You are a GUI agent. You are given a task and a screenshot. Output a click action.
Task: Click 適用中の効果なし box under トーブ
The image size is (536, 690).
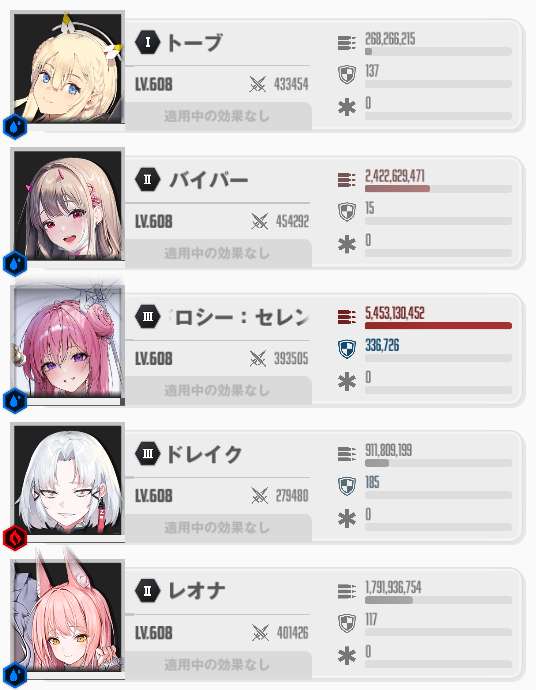[218, 116]
